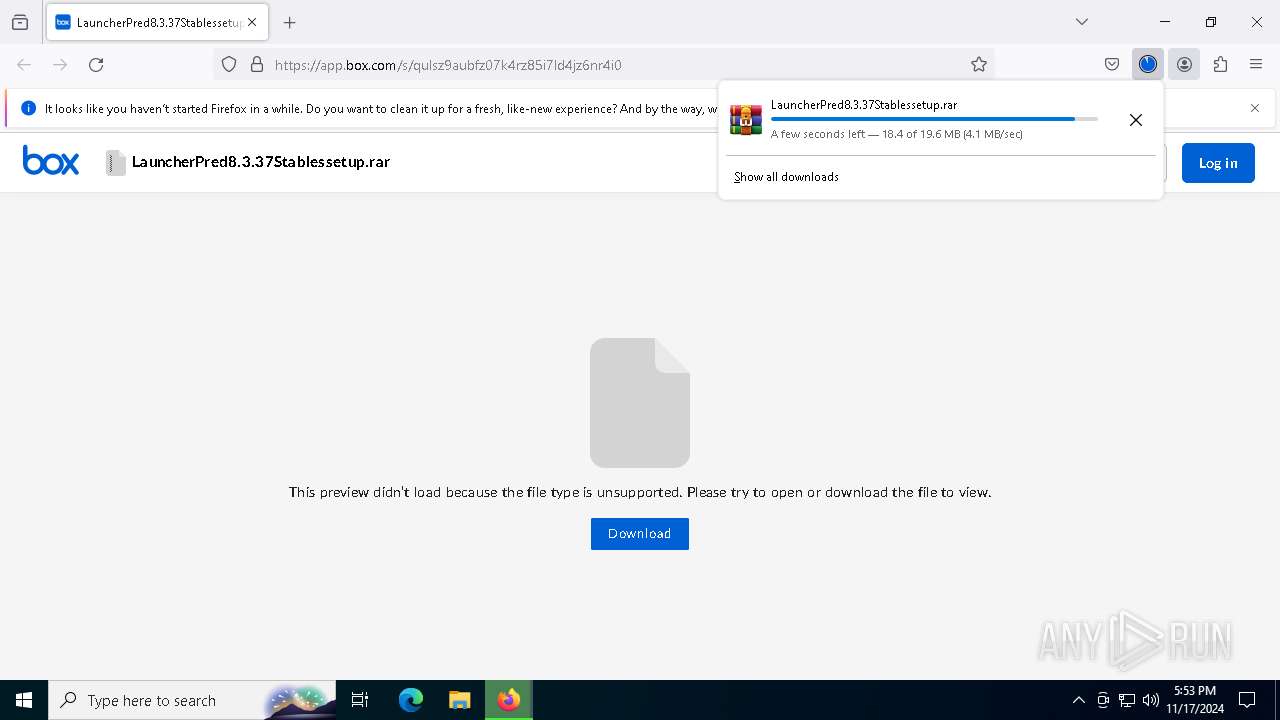This screenshot has height=720, width=1280.
Task: Show hidden system tray icons
Action: click(x=1078, y=700)
